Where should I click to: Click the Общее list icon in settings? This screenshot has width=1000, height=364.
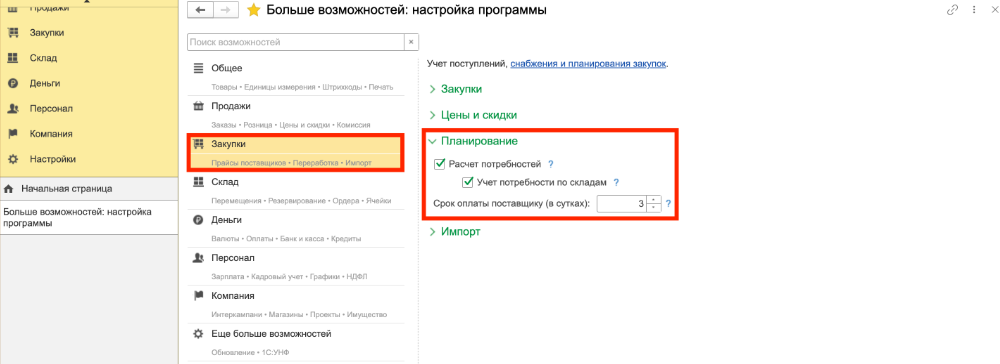(198, 68)
